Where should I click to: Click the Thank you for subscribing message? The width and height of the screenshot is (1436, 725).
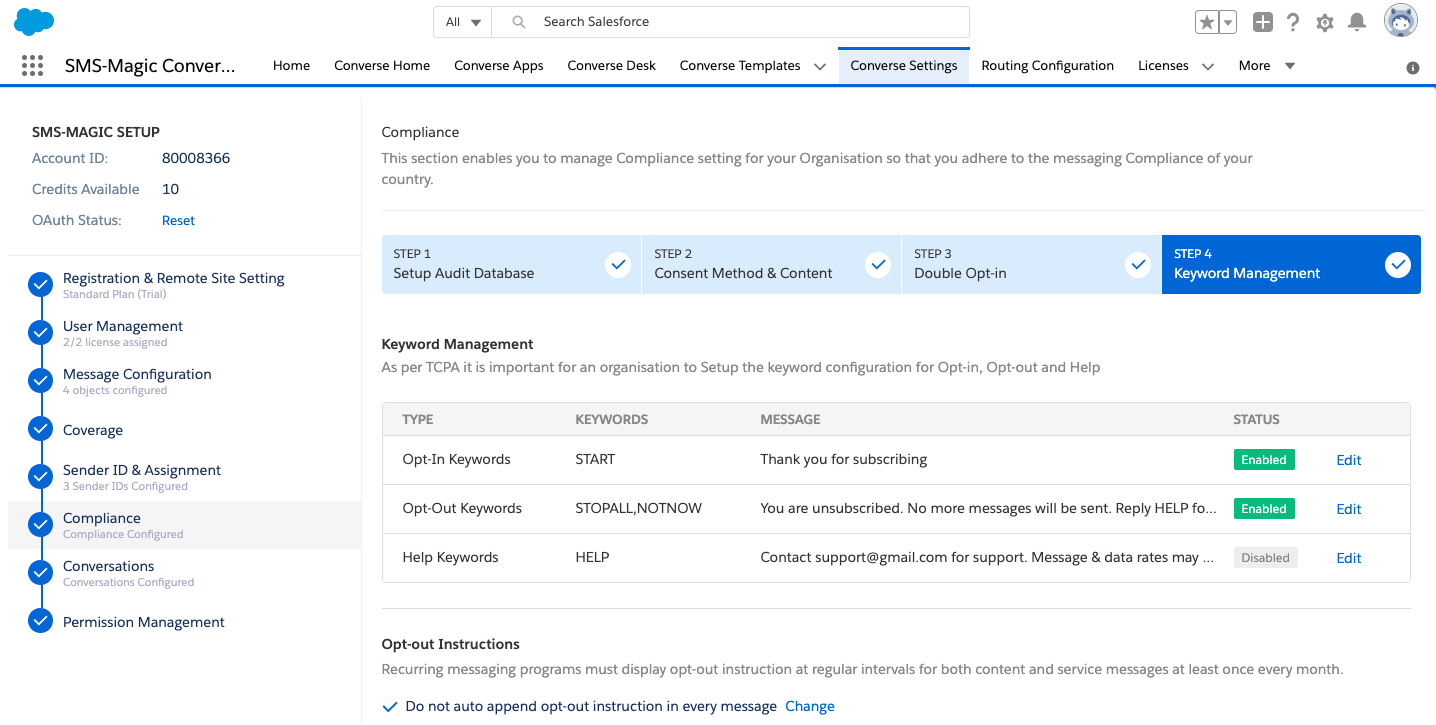tap(844, 460)
